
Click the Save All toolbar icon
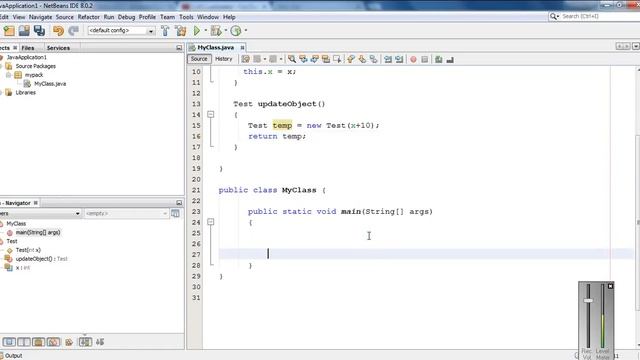click(40, 31)
